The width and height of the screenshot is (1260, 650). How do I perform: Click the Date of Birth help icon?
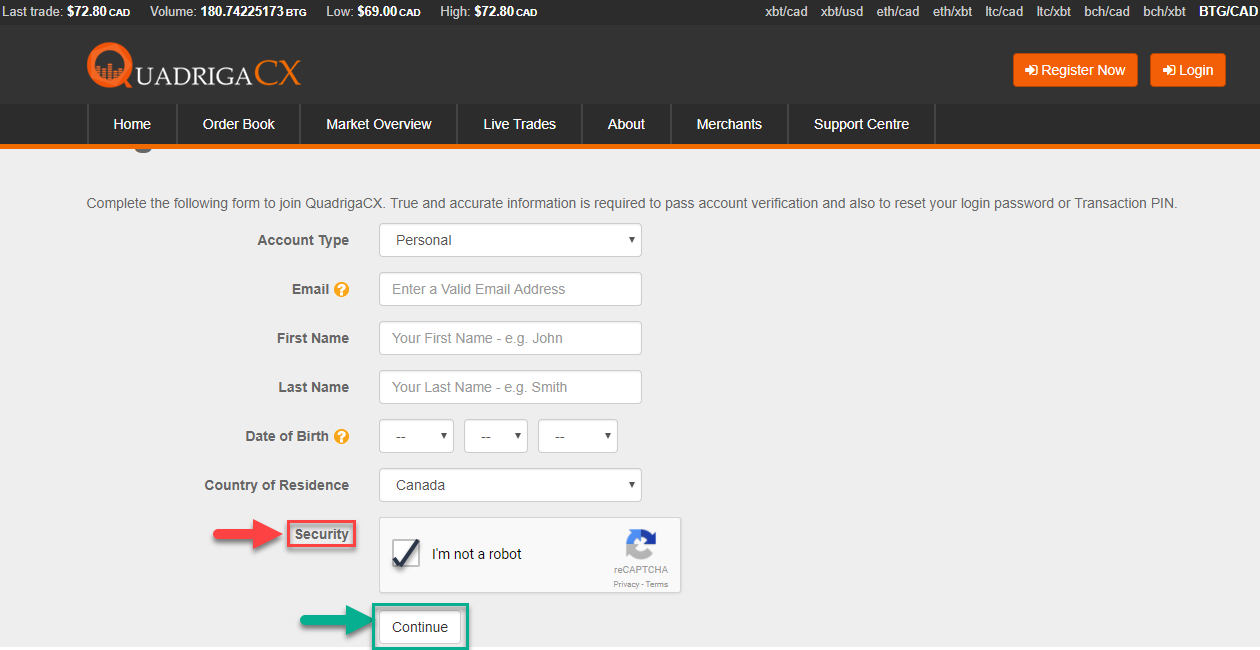(342, 436)
